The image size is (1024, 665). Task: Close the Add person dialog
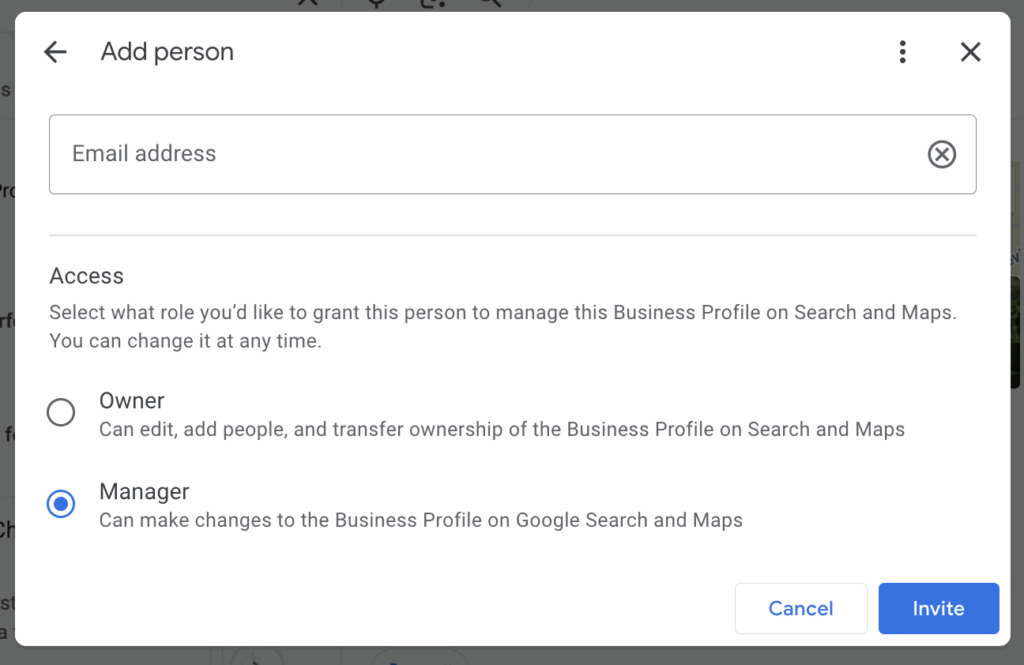click(x=970, y=52)
